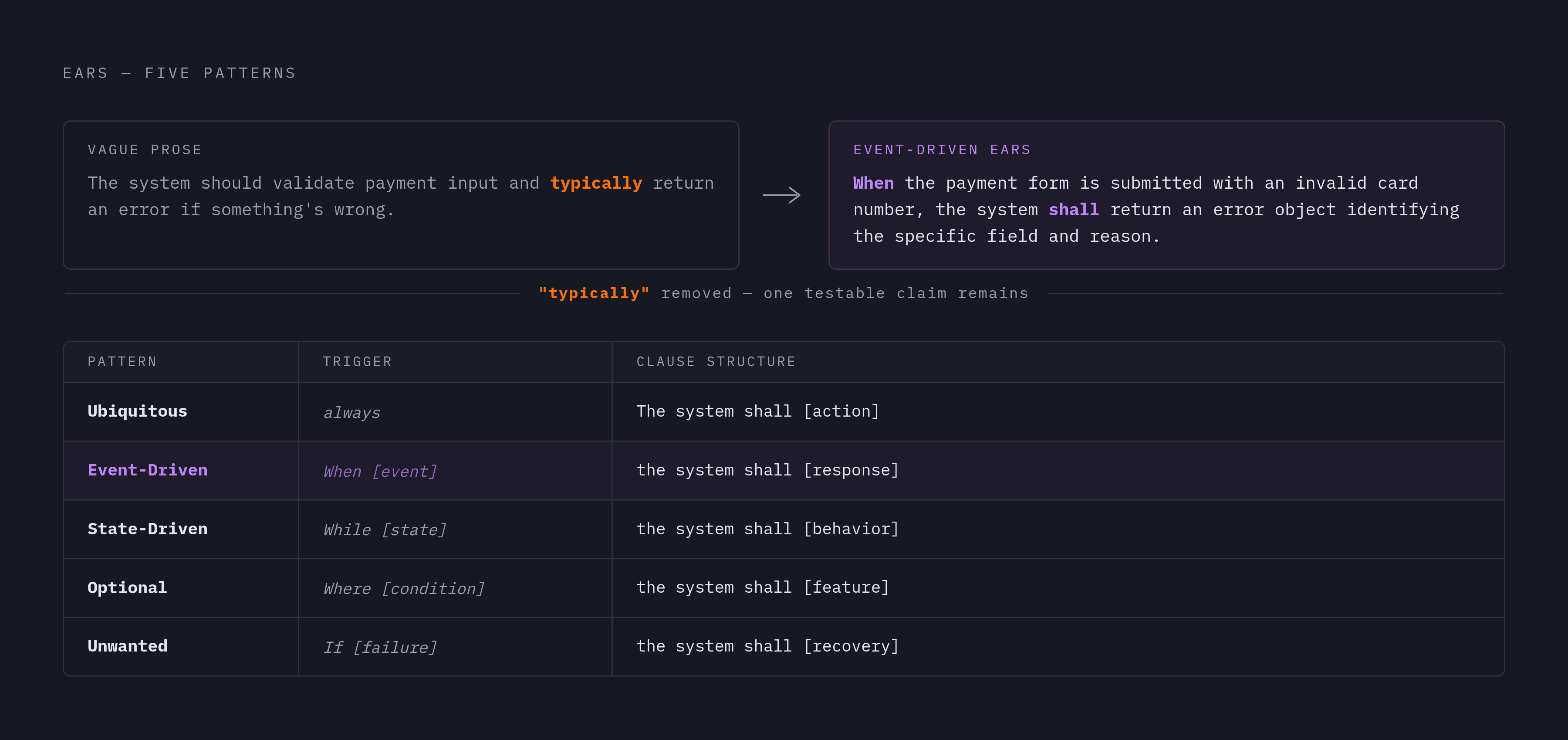This screenshot has width=1568, height=740.
Task: Click the purple 'When' keyword in the EARS box
Action: pos(873,183)
